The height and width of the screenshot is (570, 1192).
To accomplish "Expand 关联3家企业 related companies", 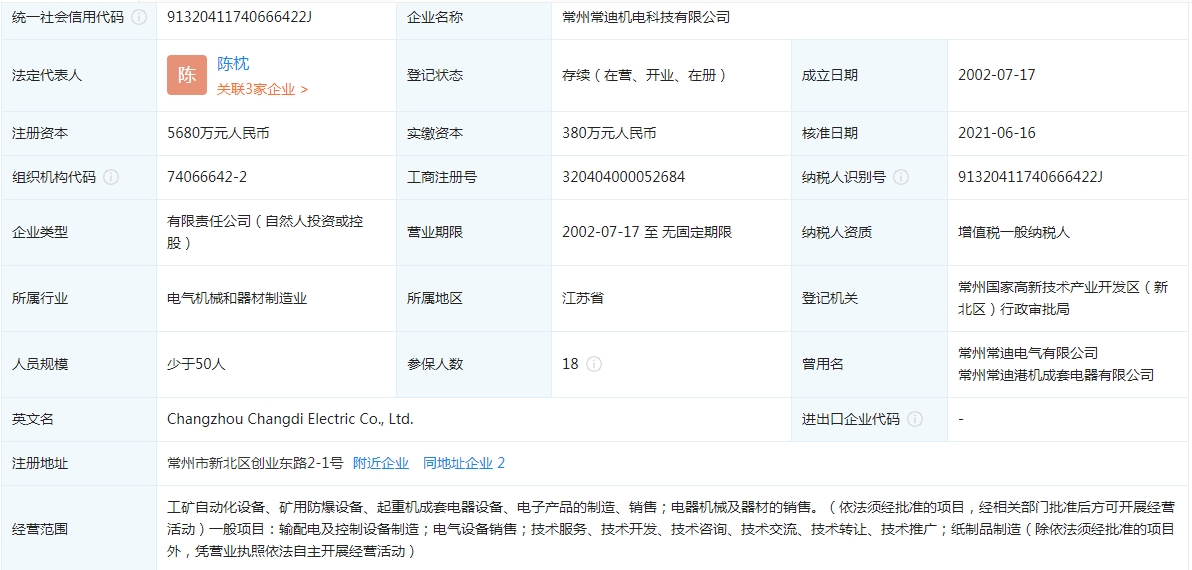I will click(x=262, y=89).
